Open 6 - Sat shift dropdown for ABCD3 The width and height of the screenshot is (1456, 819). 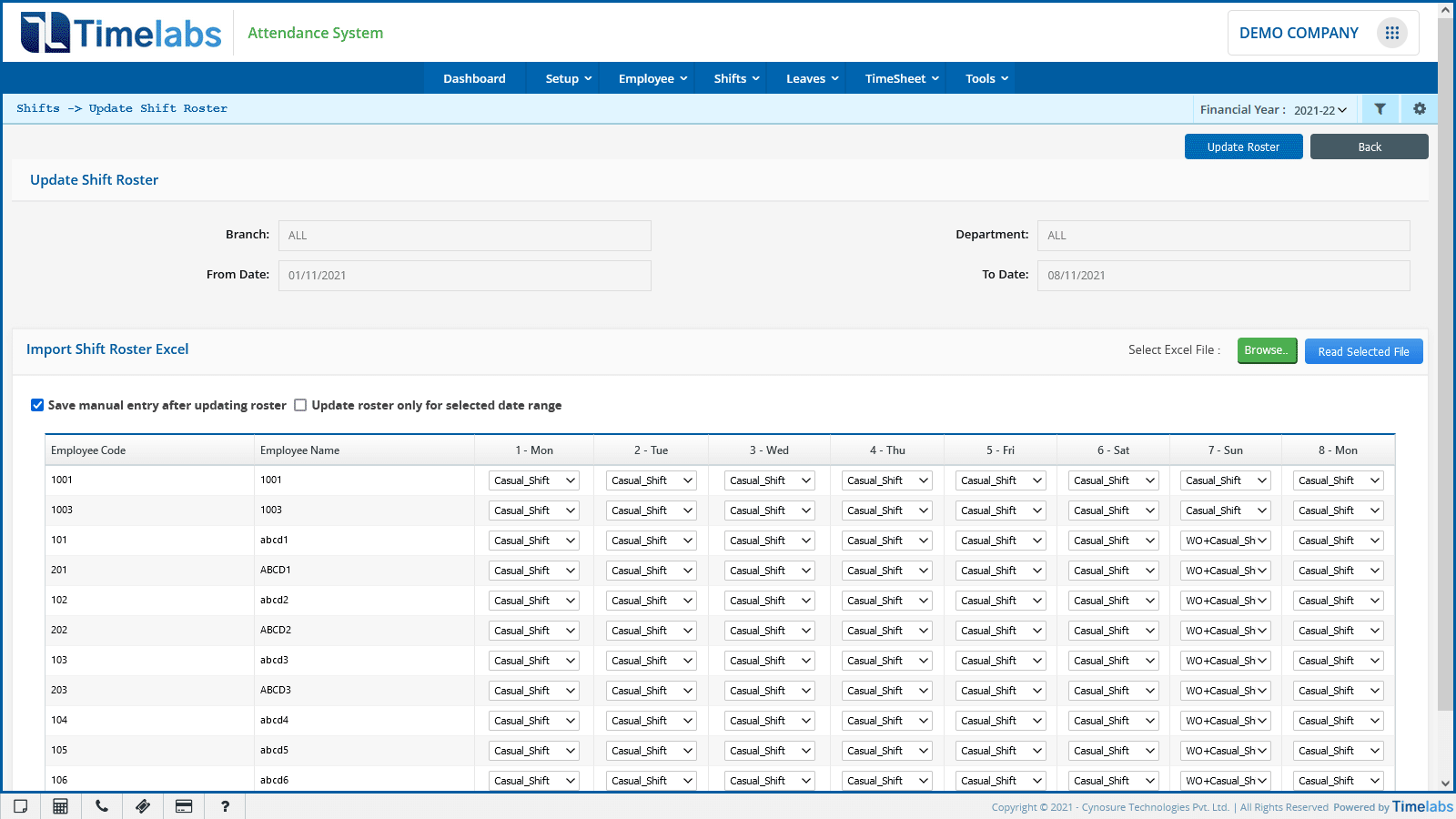[x=1113, y=691]
